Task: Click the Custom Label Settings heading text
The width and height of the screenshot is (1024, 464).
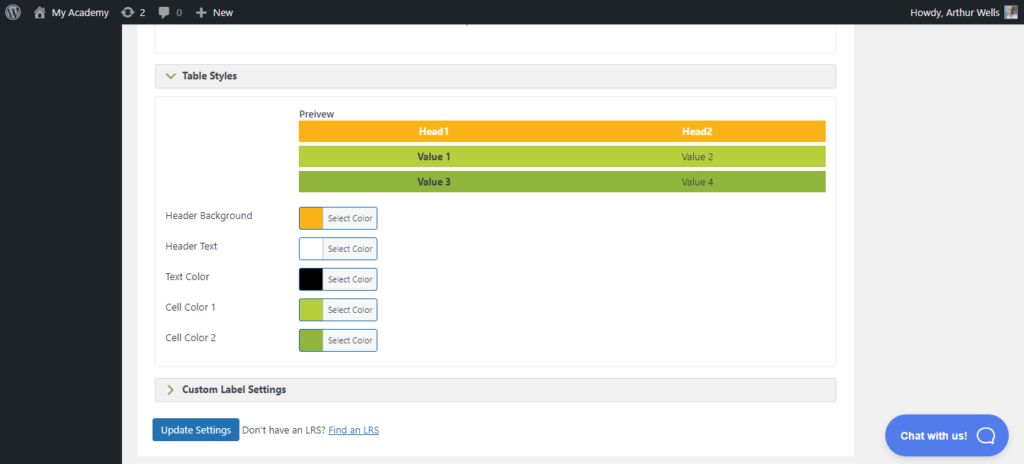Action: point(234,389)
